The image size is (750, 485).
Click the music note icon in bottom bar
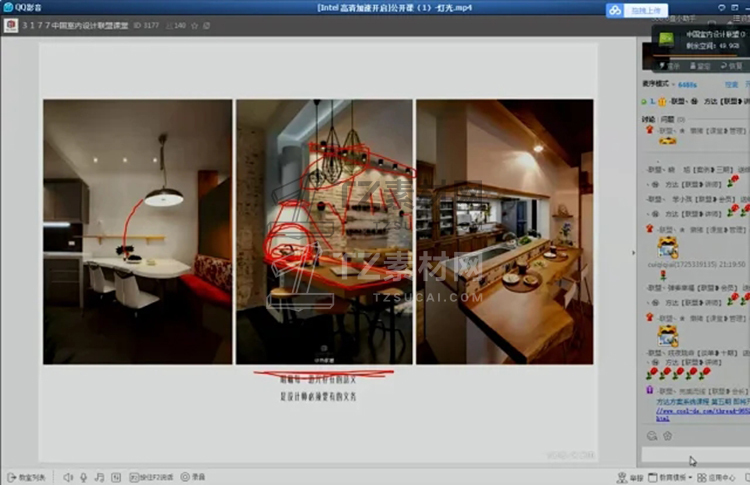99,477
